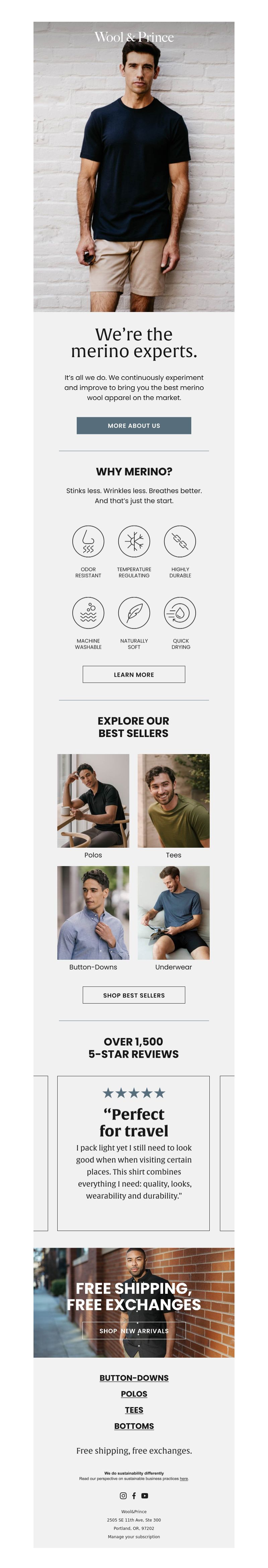Click the LEARN MORE button

134,674
